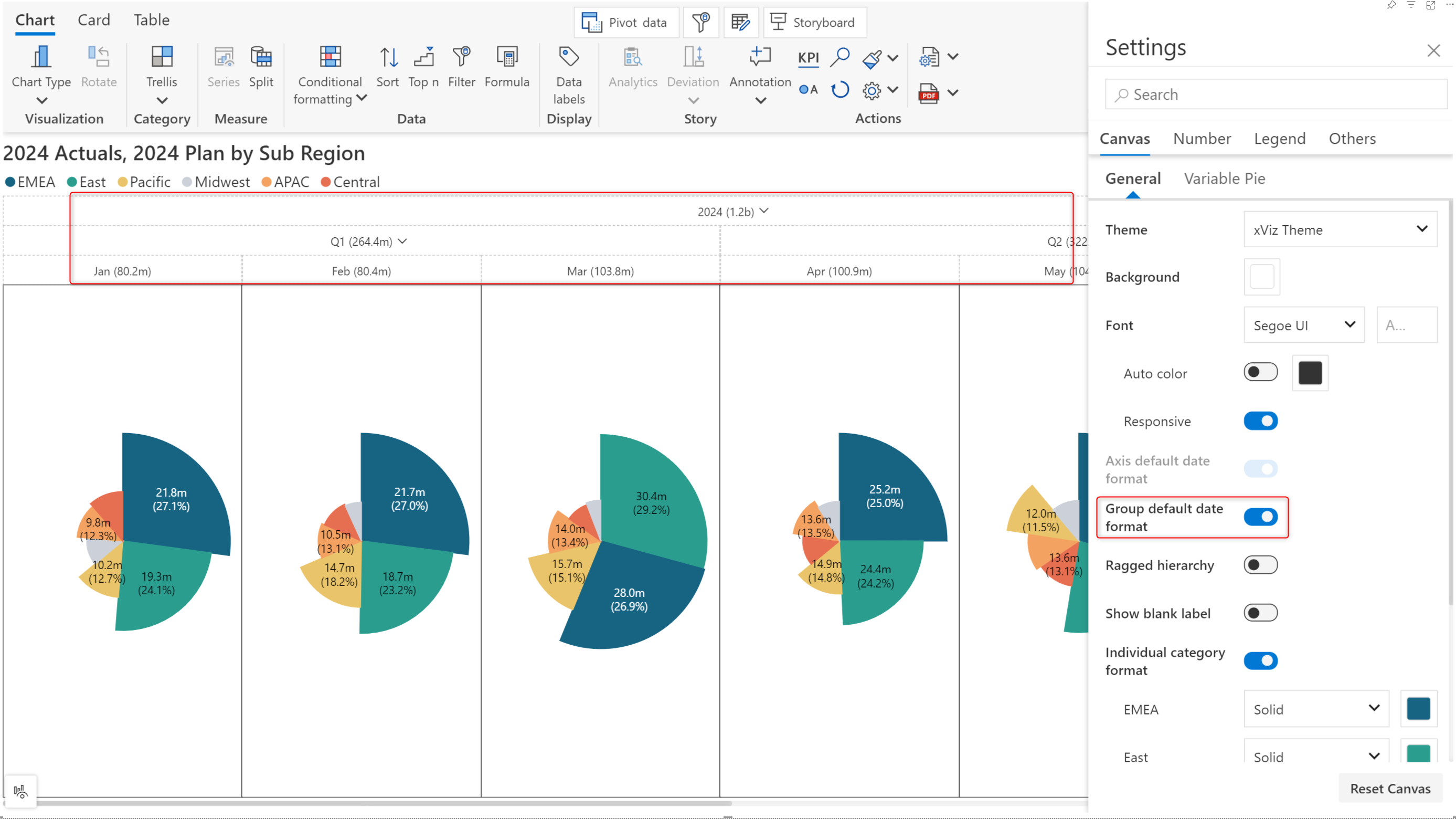Switch to the Table tab

152,20
